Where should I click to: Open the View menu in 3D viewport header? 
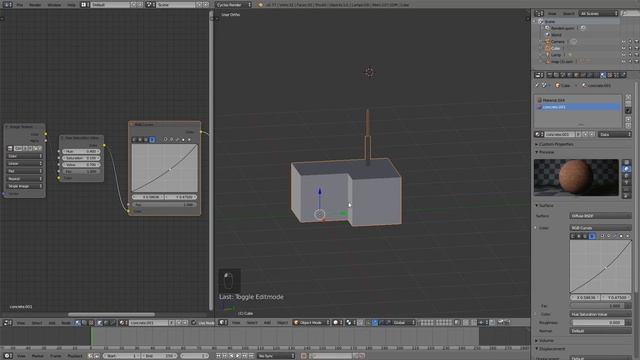point(236,322)
